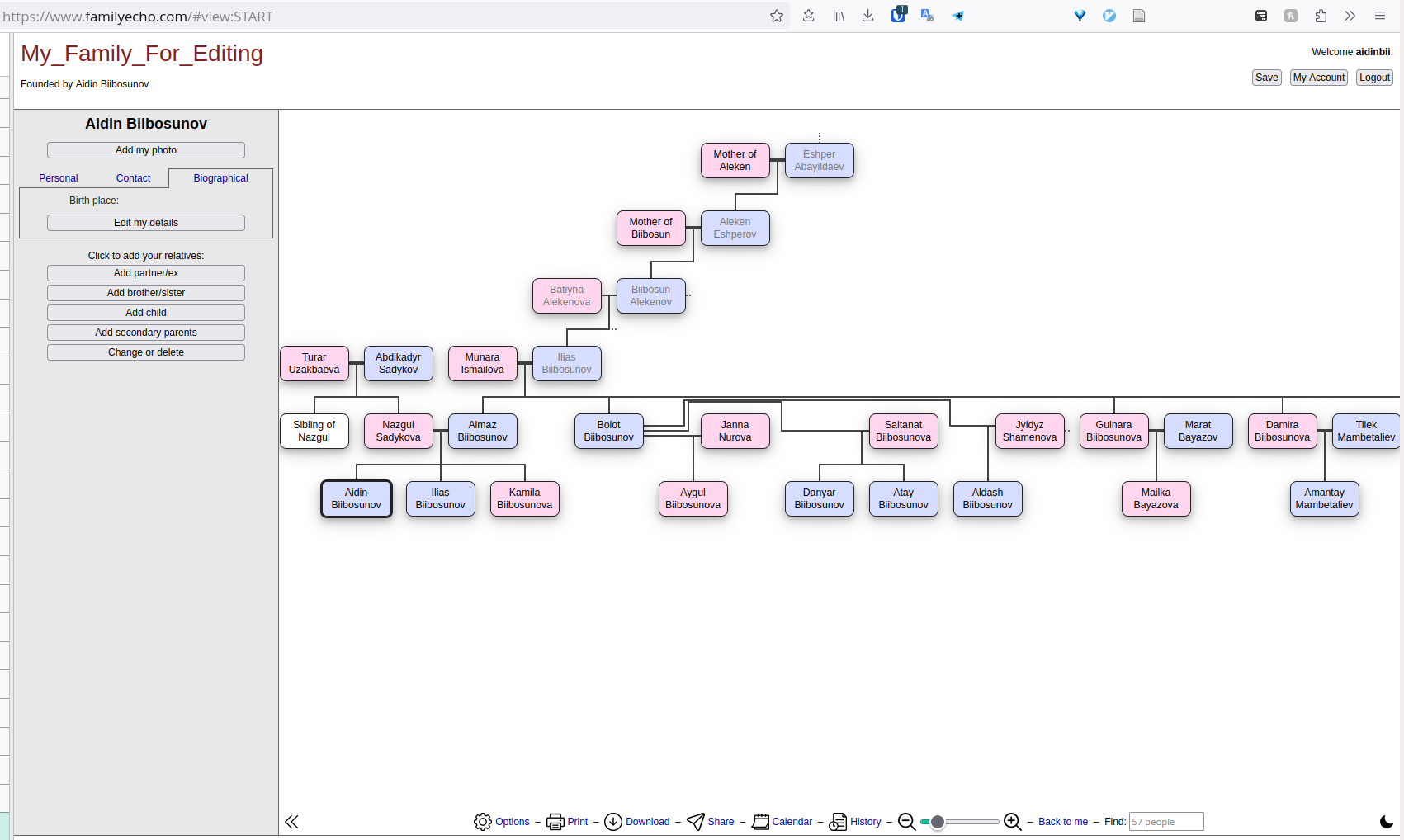Select the Biographical tab
The height and width of the screenshot is (840, 1404).
point(220,178)
